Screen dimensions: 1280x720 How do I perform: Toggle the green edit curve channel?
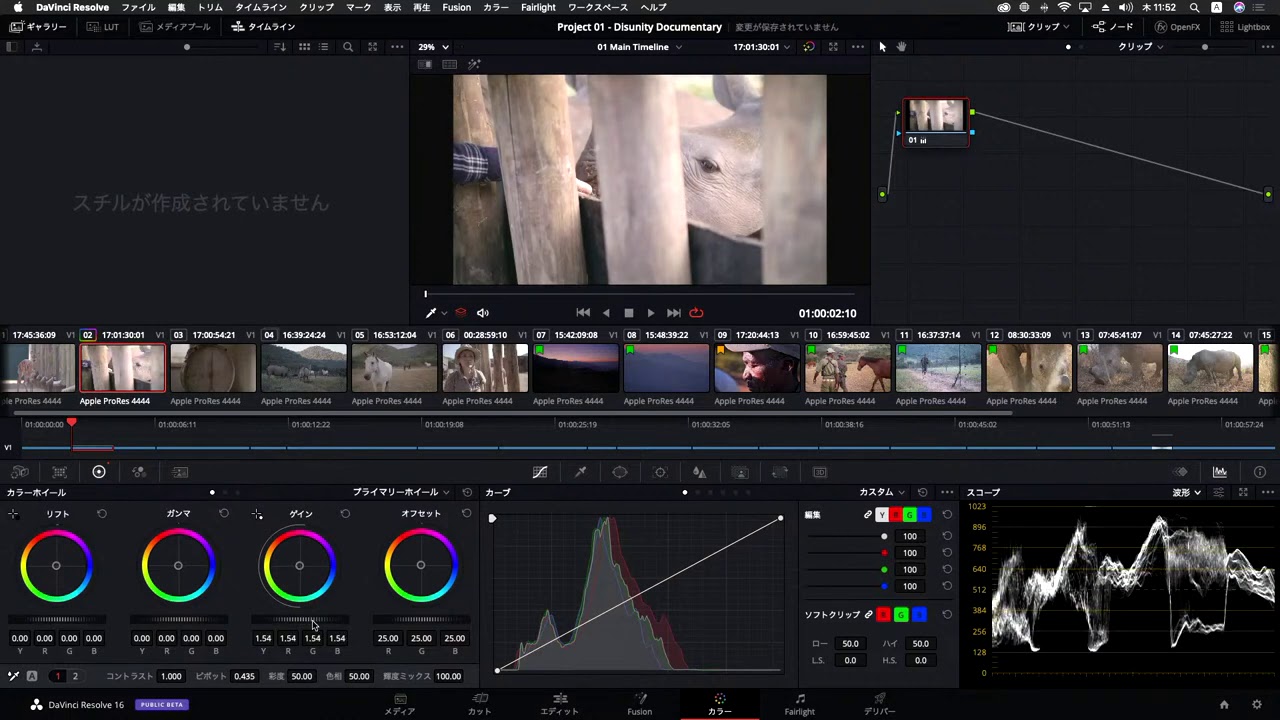coord(910,515)
